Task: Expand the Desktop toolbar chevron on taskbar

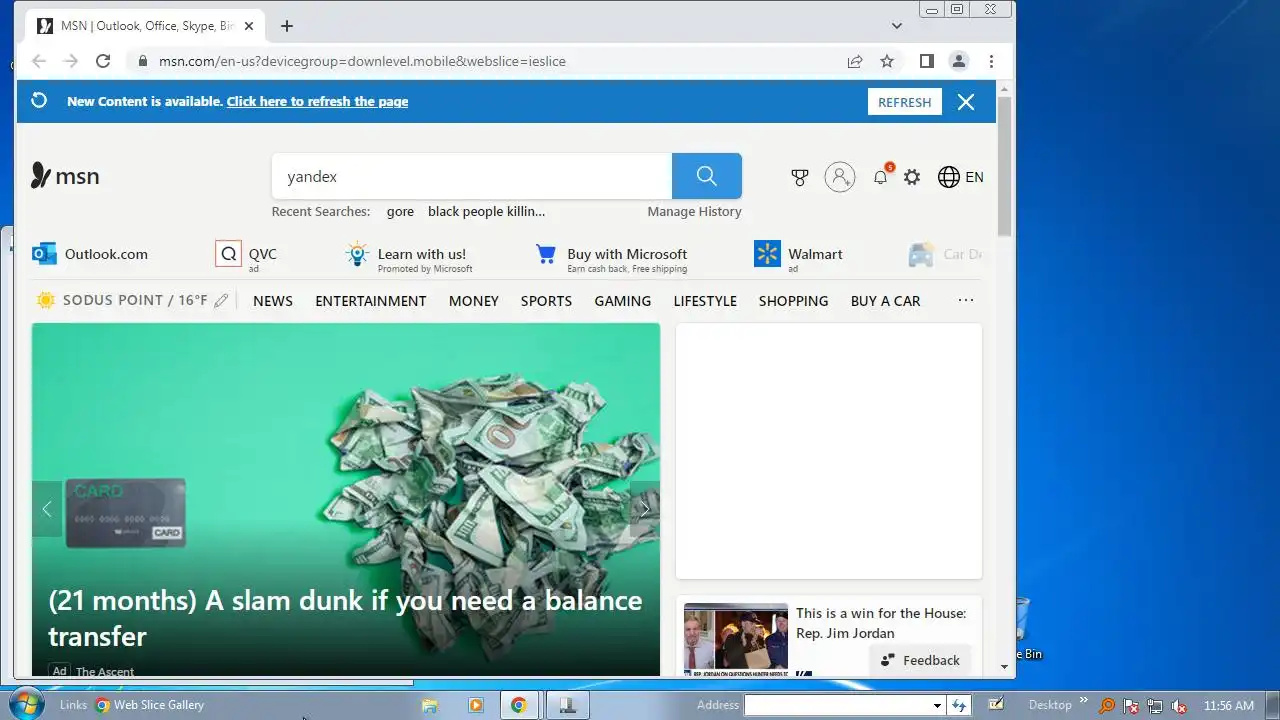Action: 1084,701
